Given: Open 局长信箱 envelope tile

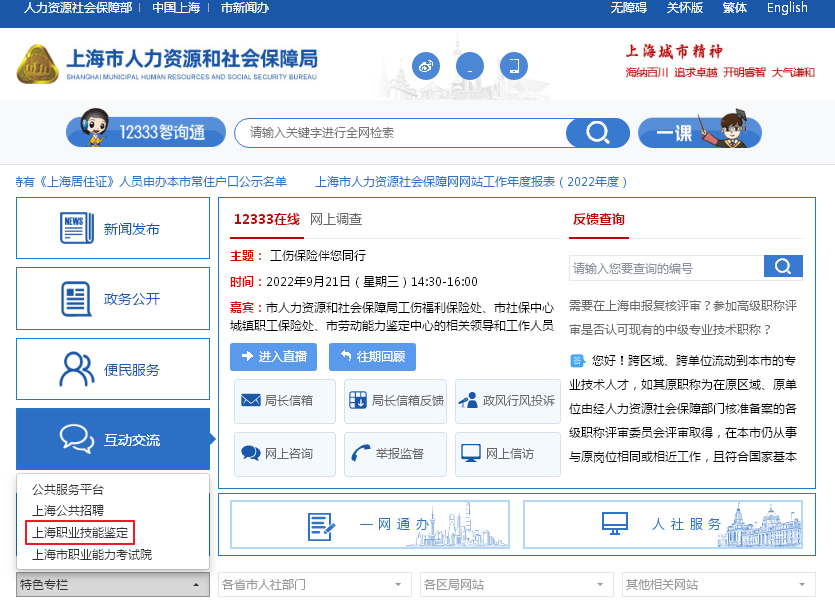Looking at the screenshot, I should click(x=285, y=401).
